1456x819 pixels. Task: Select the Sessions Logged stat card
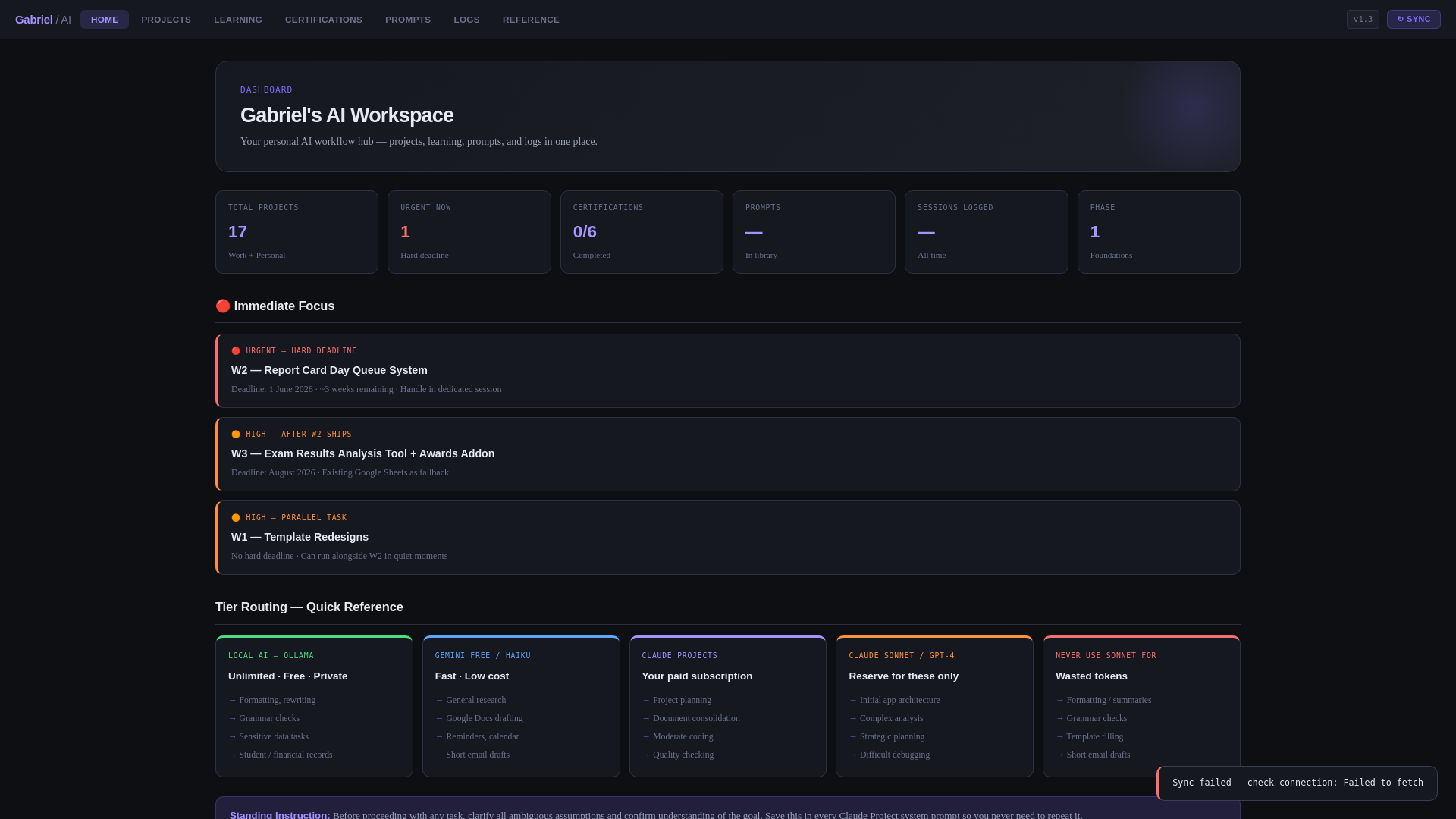(986, 232)
